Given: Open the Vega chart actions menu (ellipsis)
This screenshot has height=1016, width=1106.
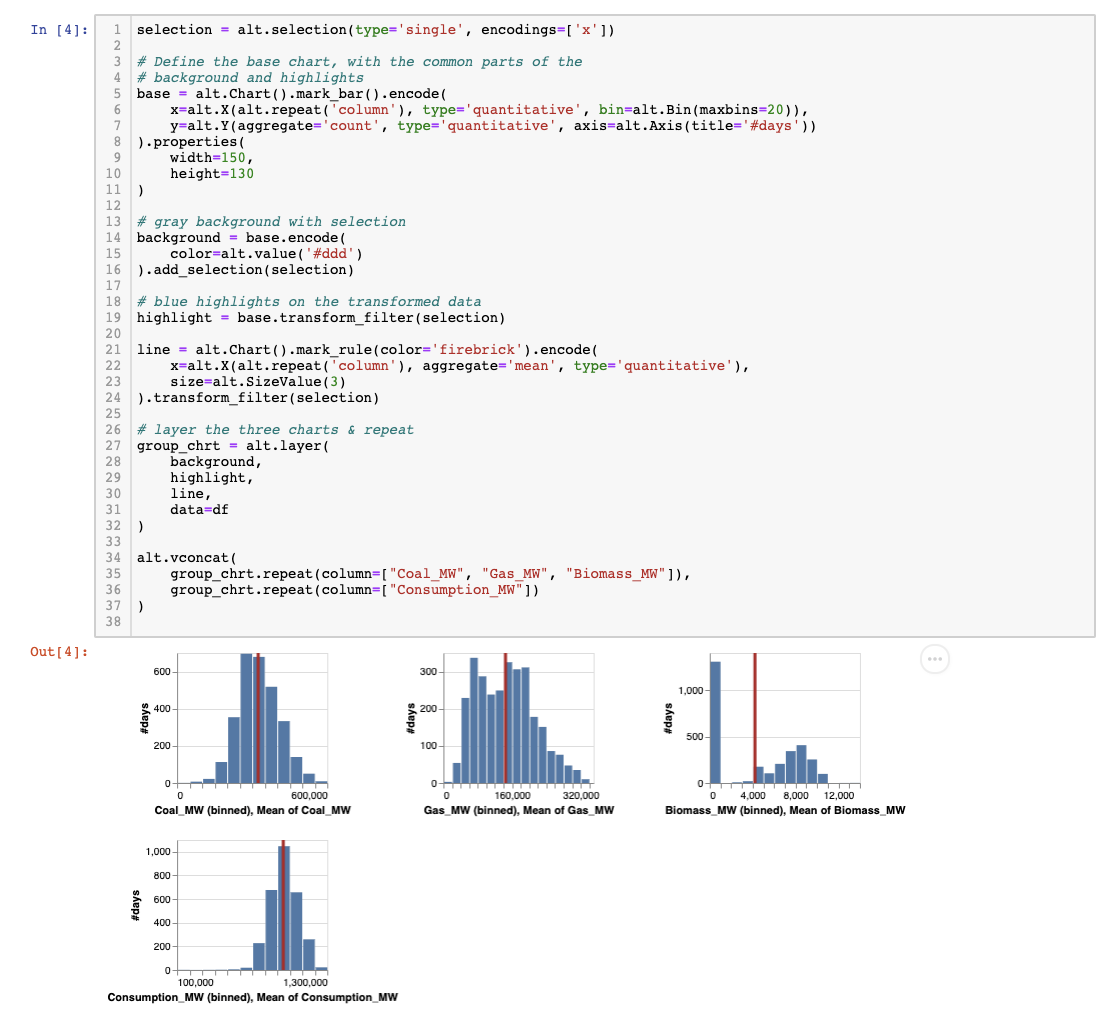Looking at the screenshot, I should (934, 658).
